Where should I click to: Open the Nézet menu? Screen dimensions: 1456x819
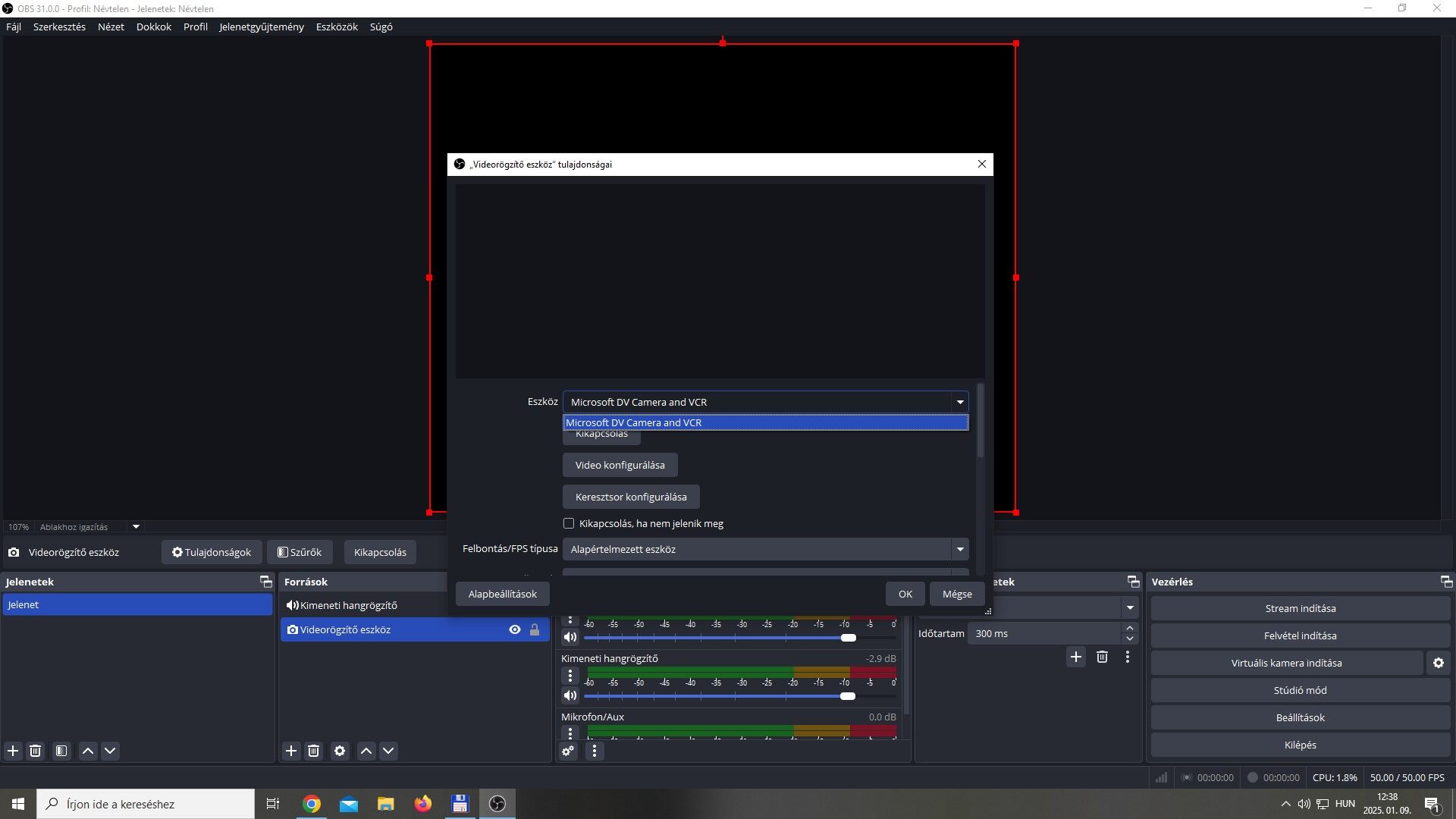click(x=111, y=27)
